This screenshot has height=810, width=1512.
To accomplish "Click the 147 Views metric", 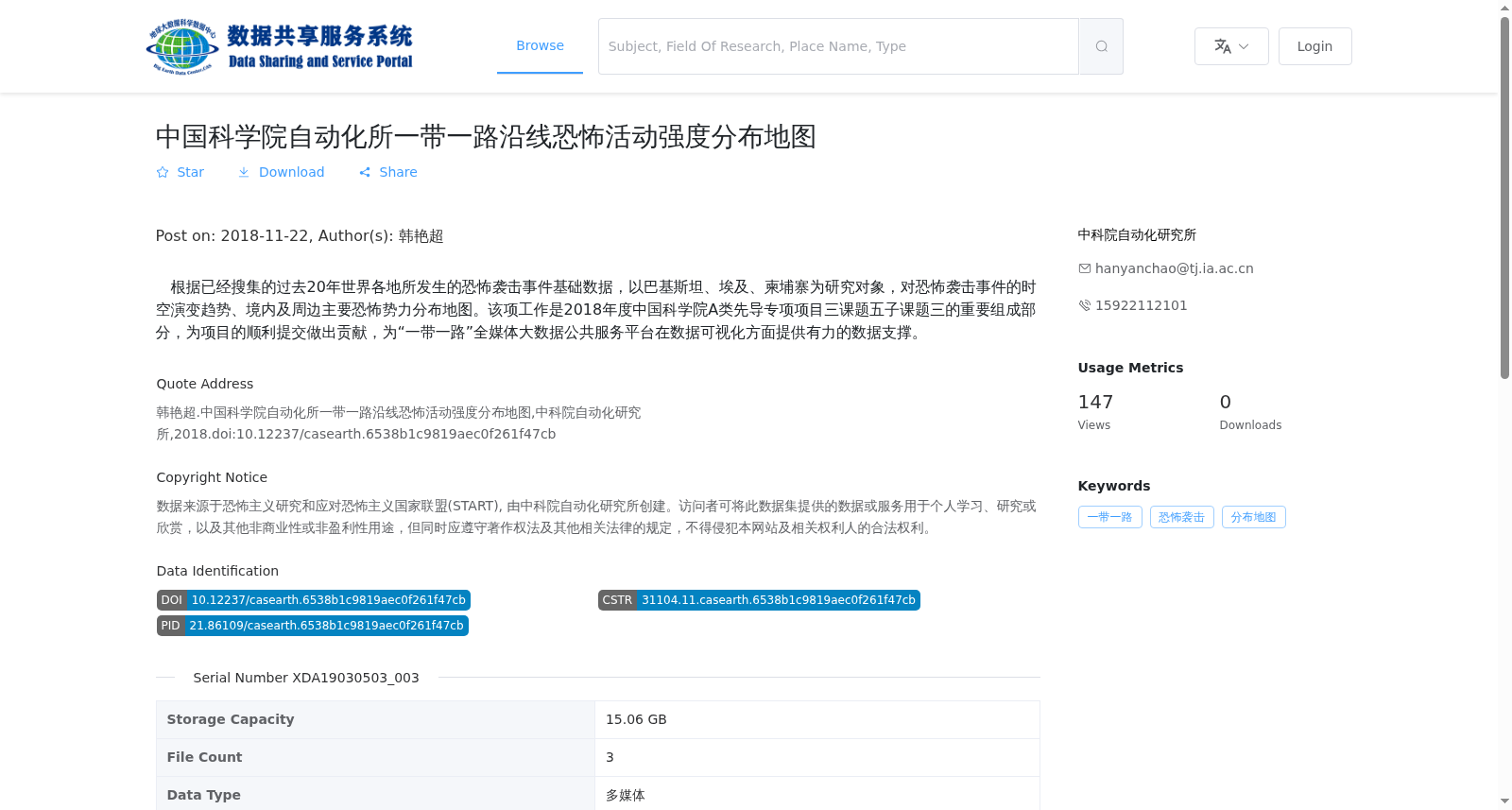I will [1095, 412].
